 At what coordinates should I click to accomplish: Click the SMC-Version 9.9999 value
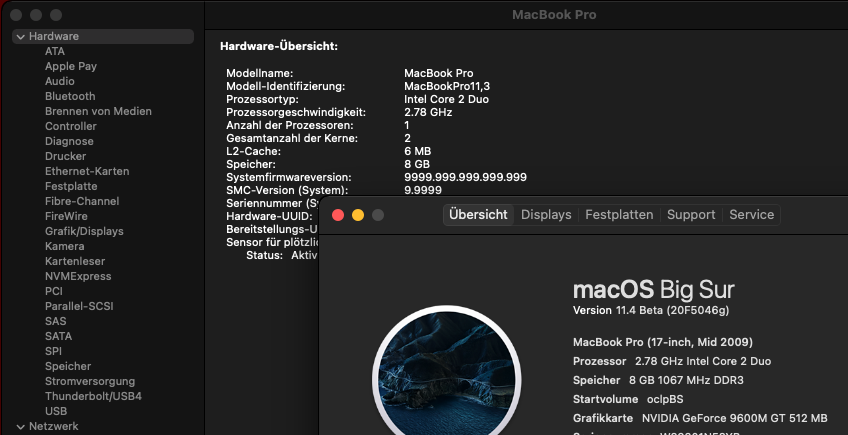(x=423, y=190)
